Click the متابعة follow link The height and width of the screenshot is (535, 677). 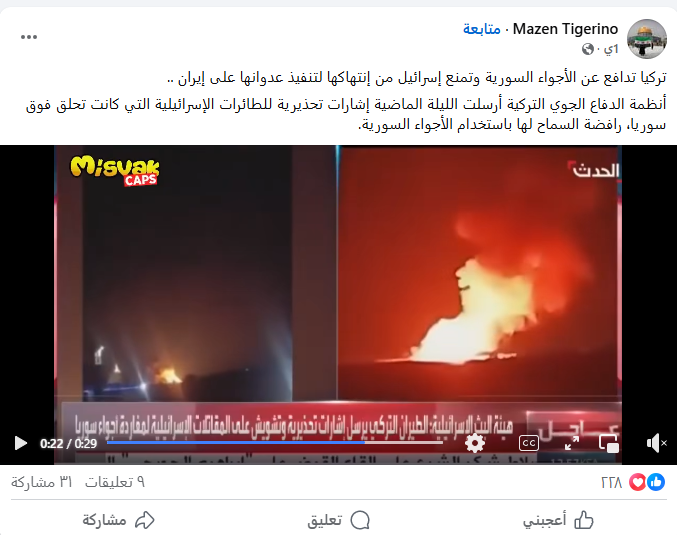pos(481,29)
